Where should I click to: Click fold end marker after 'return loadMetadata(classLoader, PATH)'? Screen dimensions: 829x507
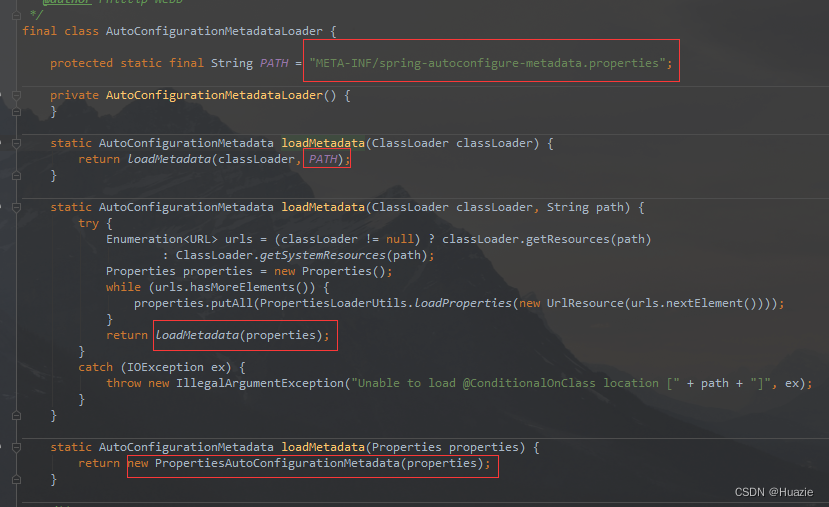click(x=16, y=176)
